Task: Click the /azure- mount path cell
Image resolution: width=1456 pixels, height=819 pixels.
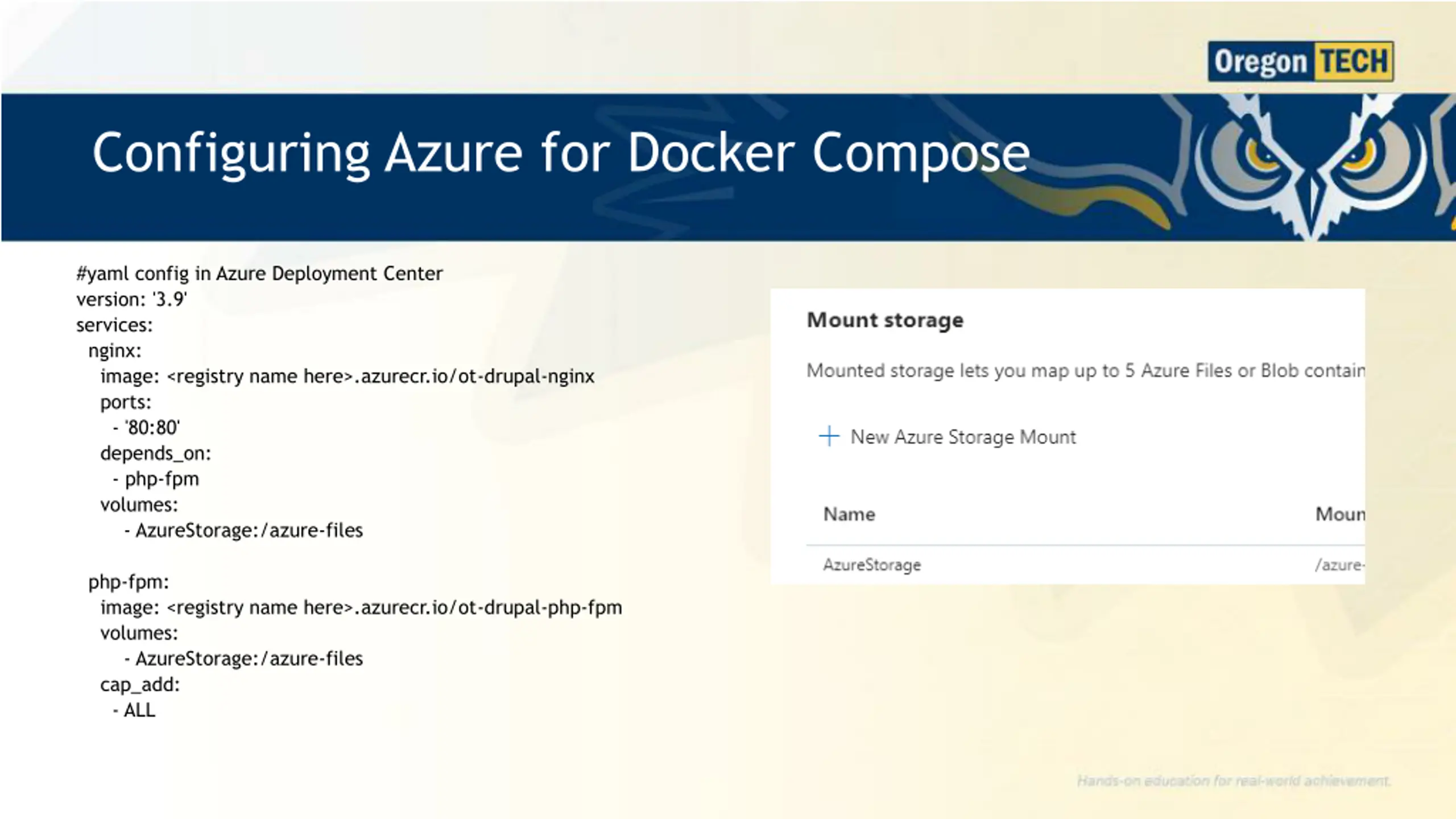Action: tap(1339, 565)
